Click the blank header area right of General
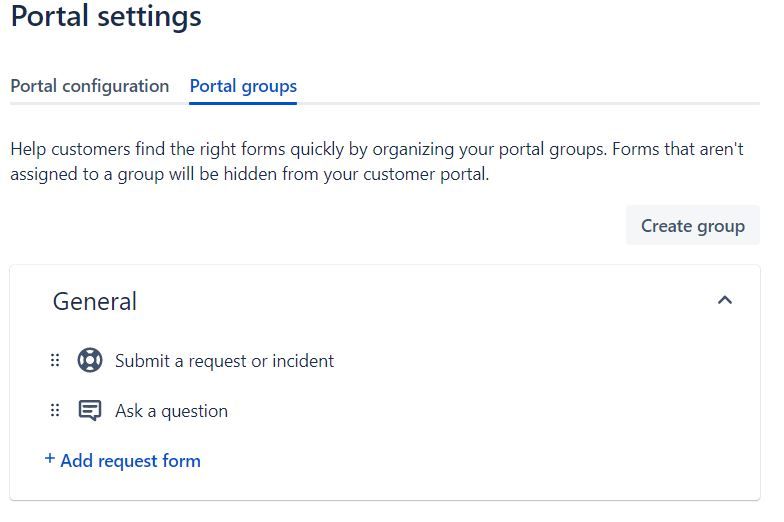 [x=420, y=301]
